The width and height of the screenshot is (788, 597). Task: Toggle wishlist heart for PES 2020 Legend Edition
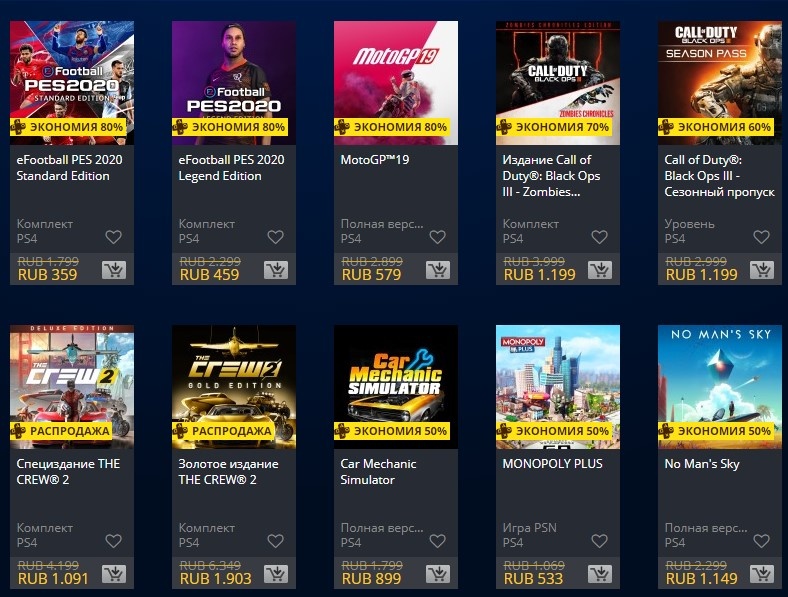(275, 237)
